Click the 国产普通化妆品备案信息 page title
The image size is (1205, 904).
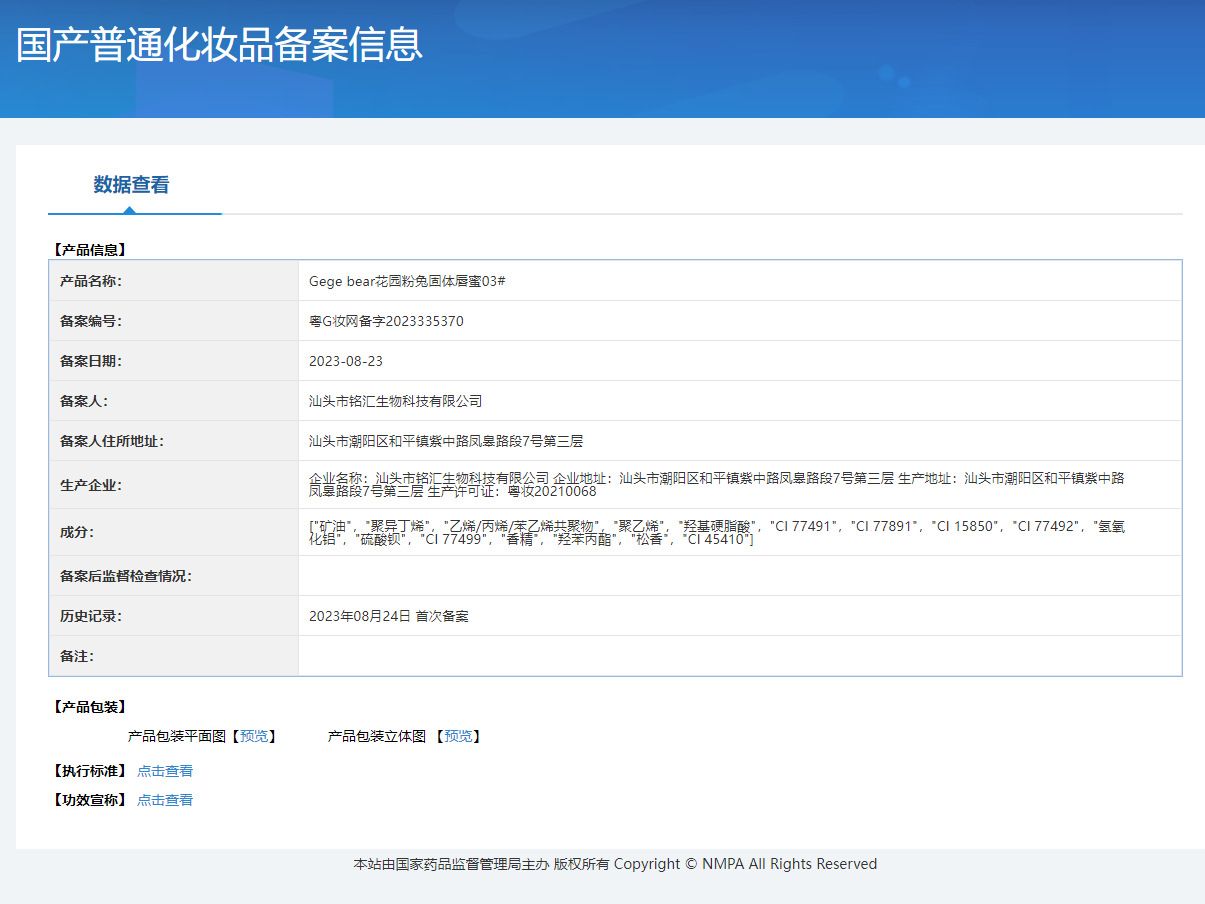[x=219, y=45]
